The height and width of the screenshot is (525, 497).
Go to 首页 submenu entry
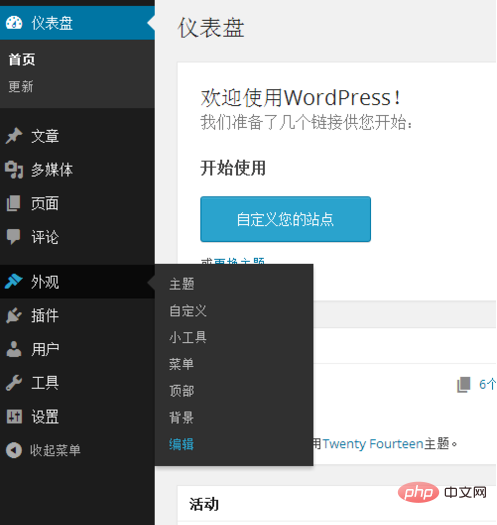coord(22,60)
